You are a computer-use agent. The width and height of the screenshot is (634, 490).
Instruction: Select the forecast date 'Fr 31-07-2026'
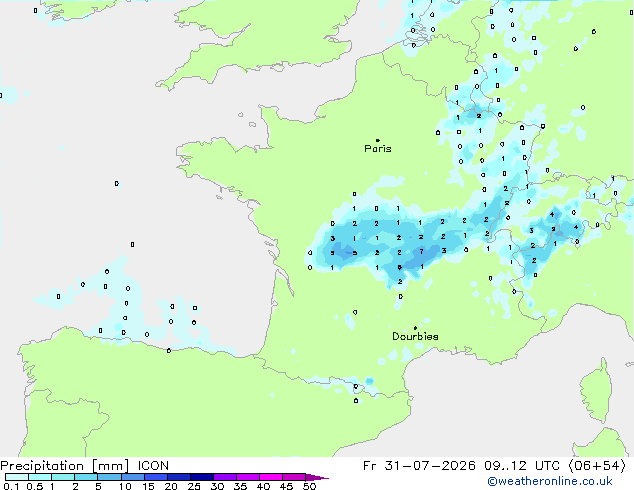[x=419, y=466]
